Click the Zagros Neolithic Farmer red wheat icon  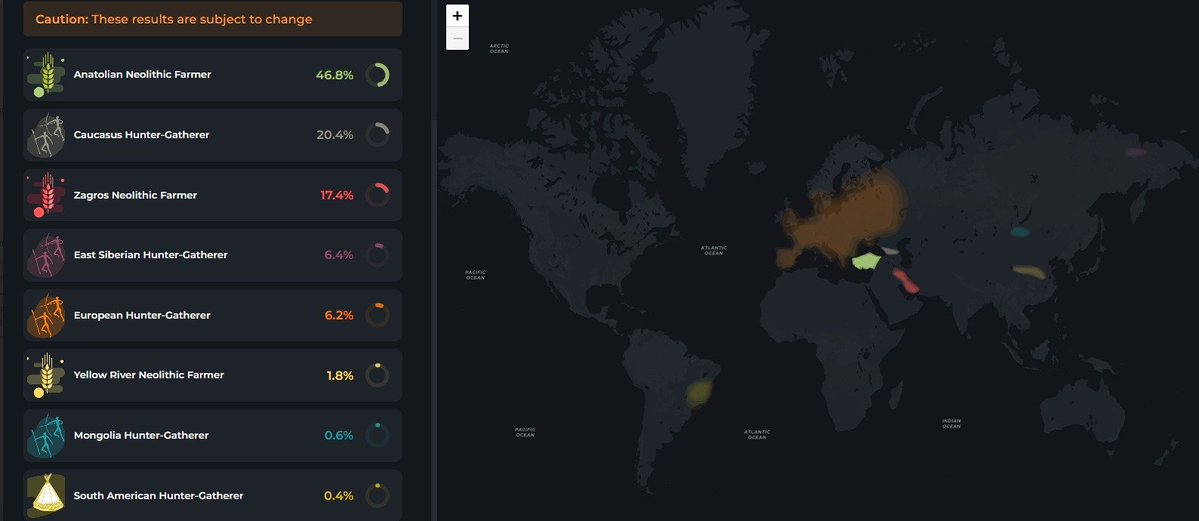pos(45,195)
